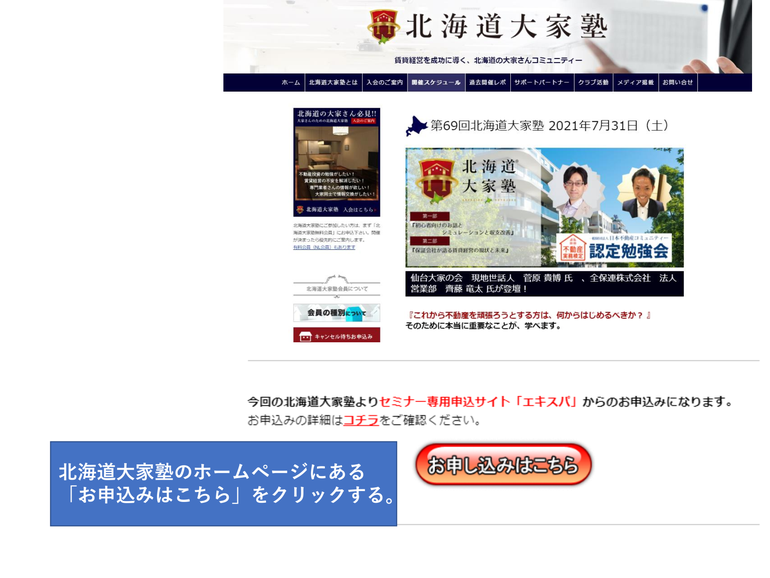Viewport: 770px width, 578px height.
Task: Click the house icon on キャンセル待ち button
Action: [305, 336]
